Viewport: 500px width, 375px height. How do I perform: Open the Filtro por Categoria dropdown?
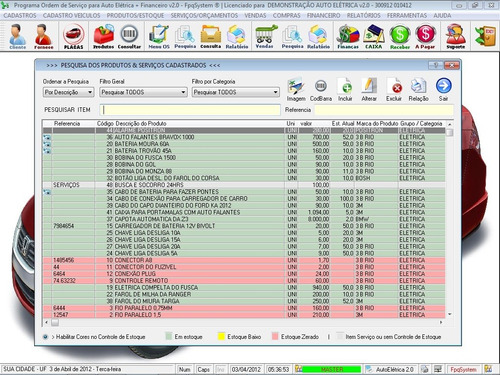[236, 92]
